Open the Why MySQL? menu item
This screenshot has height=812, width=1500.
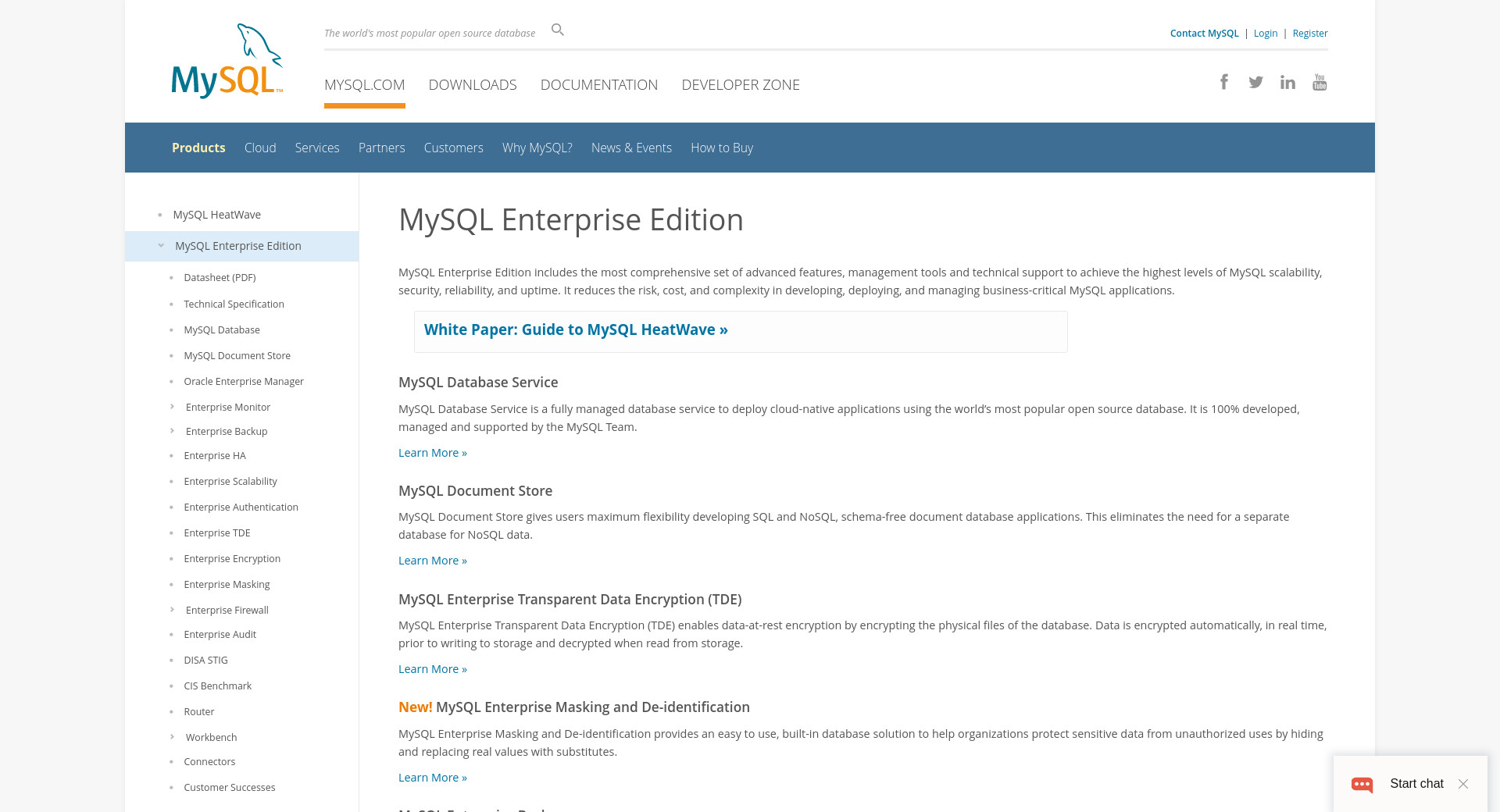(537, 148)
